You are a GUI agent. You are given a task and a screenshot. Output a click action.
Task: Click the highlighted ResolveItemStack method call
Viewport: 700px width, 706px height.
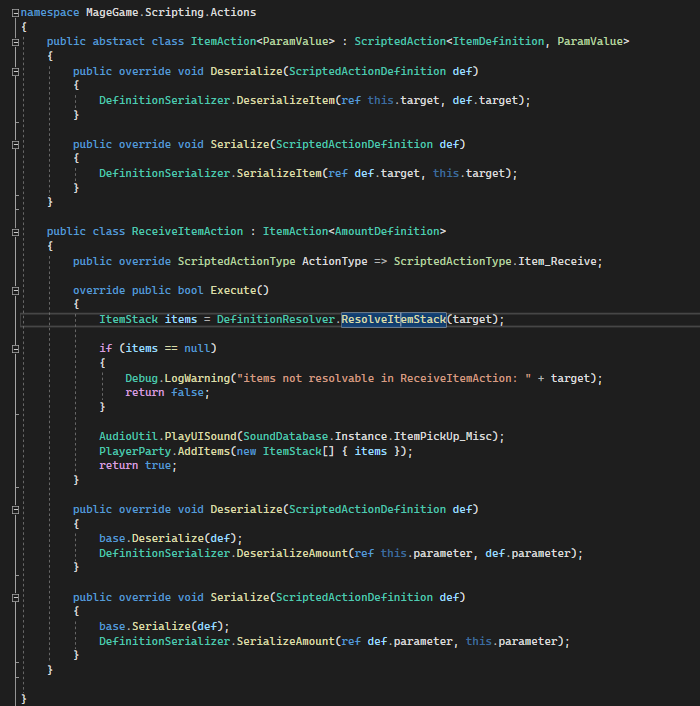tap(393, 319)
